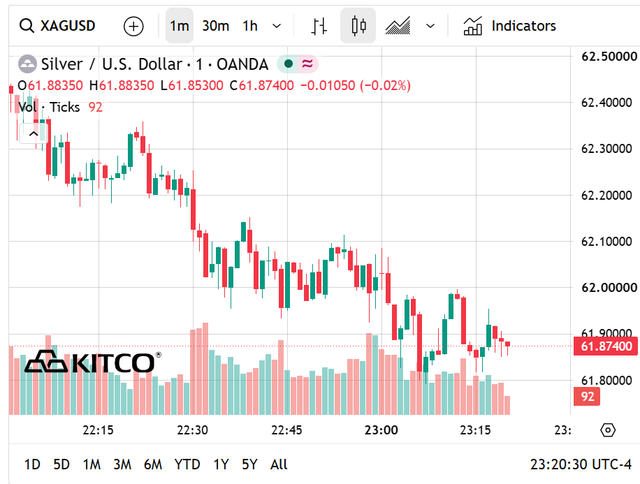This screenshot has width=640, height=484.
Task: Set range to 5Y
Action: pyautogui.click(x=249, y=464)
